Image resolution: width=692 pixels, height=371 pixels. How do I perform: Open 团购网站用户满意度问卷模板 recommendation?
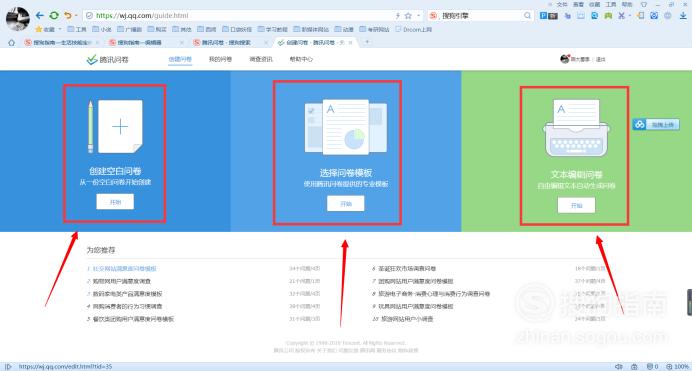[x=416, y=281]
